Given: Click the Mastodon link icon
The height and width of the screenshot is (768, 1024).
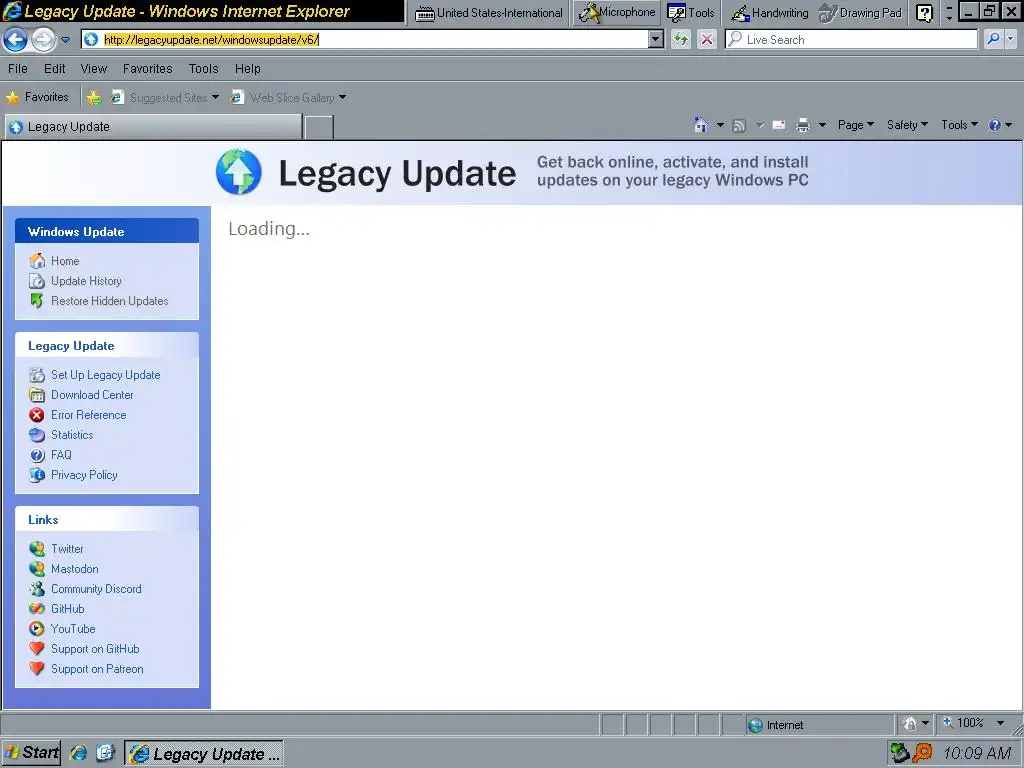Looking at the screenshot, I should pyautogui.click(x=37, y=569).
